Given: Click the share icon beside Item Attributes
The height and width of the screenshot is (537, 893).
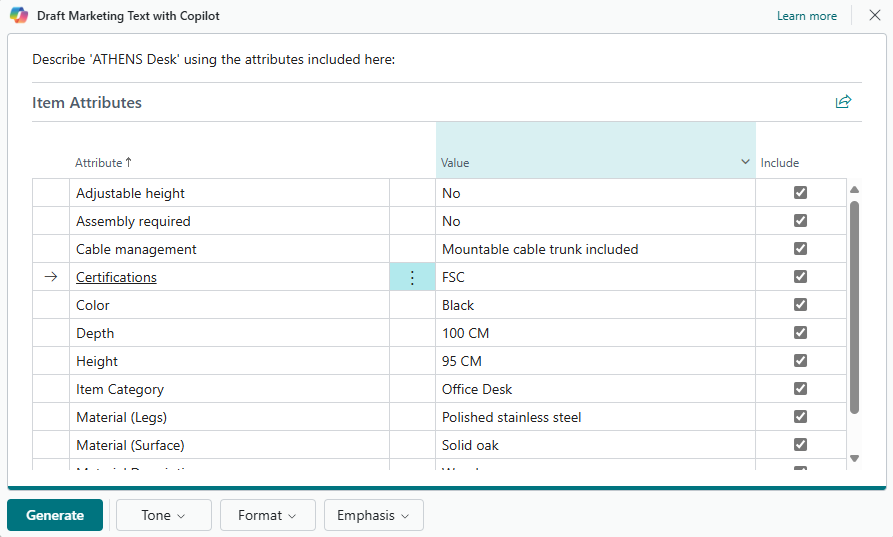Looking at the screenshot, I should (x=843, y=102).
